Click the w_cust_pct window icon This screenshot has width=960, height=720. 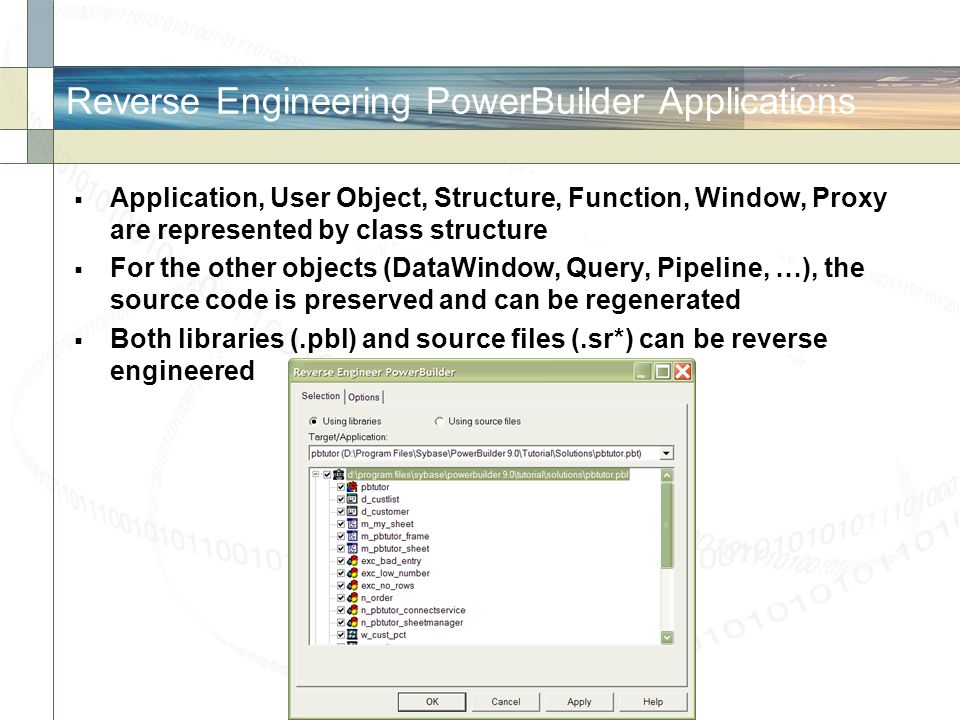click(x=352, y=635)
